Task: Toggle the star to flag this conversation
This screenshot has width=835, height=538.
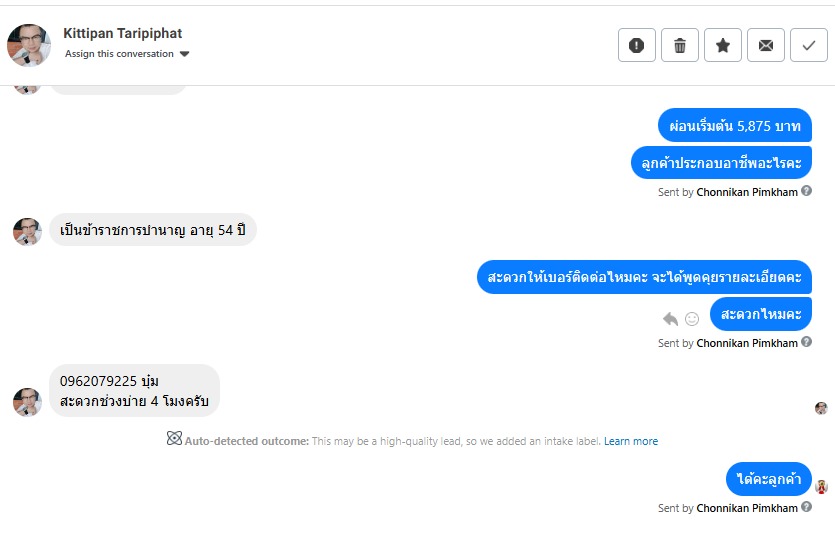Action: point(723,45)
